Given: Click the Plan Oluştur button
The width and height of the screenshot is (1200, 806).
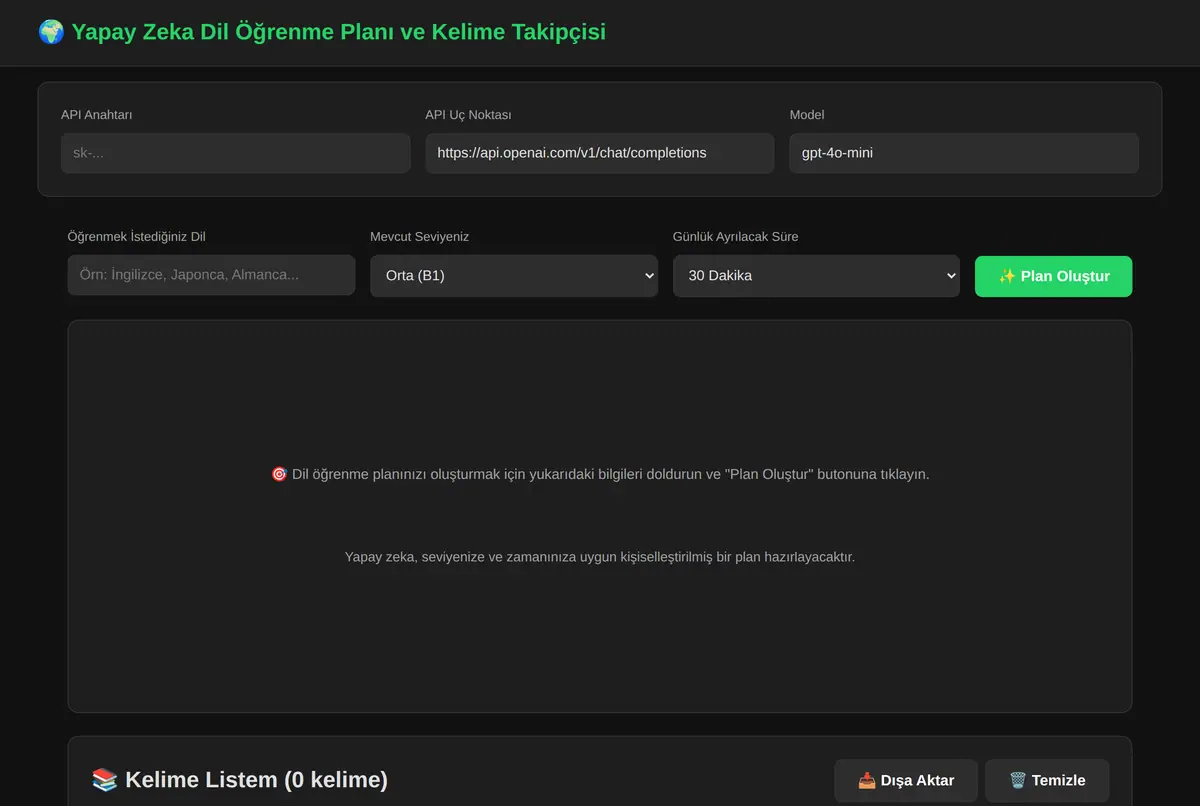Looking at the screenshot, I should coord(1053,276).
